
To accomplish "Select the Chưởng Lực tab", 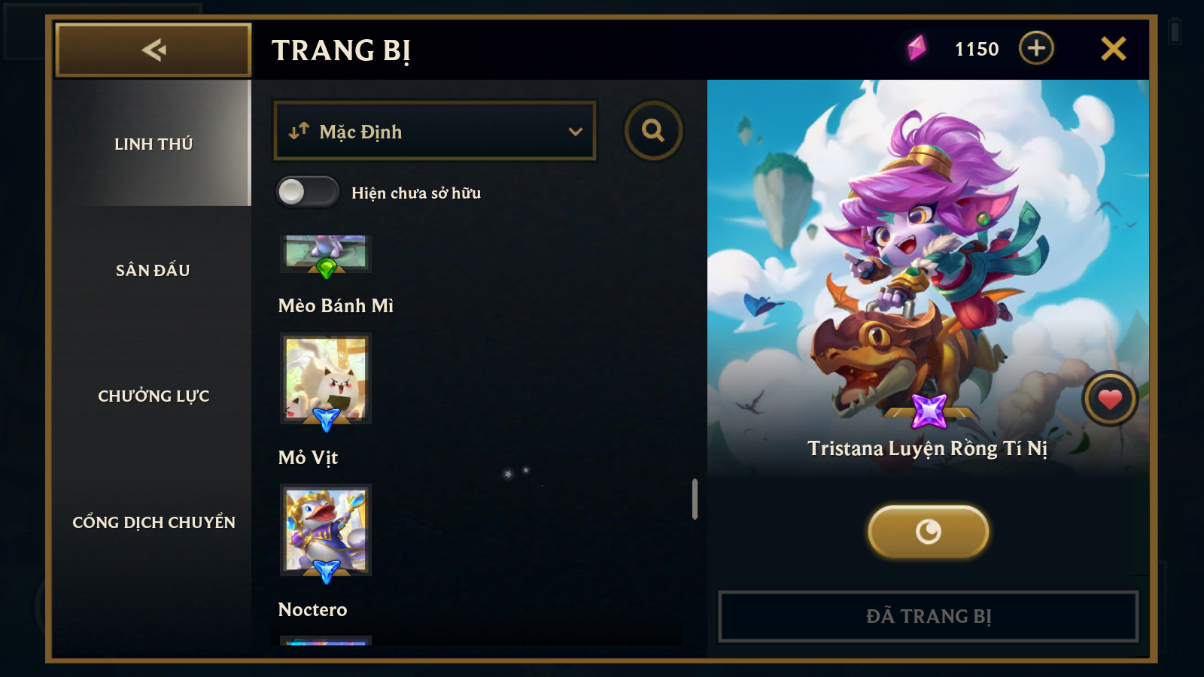I will pyautogui.click(x=153, y=396).
